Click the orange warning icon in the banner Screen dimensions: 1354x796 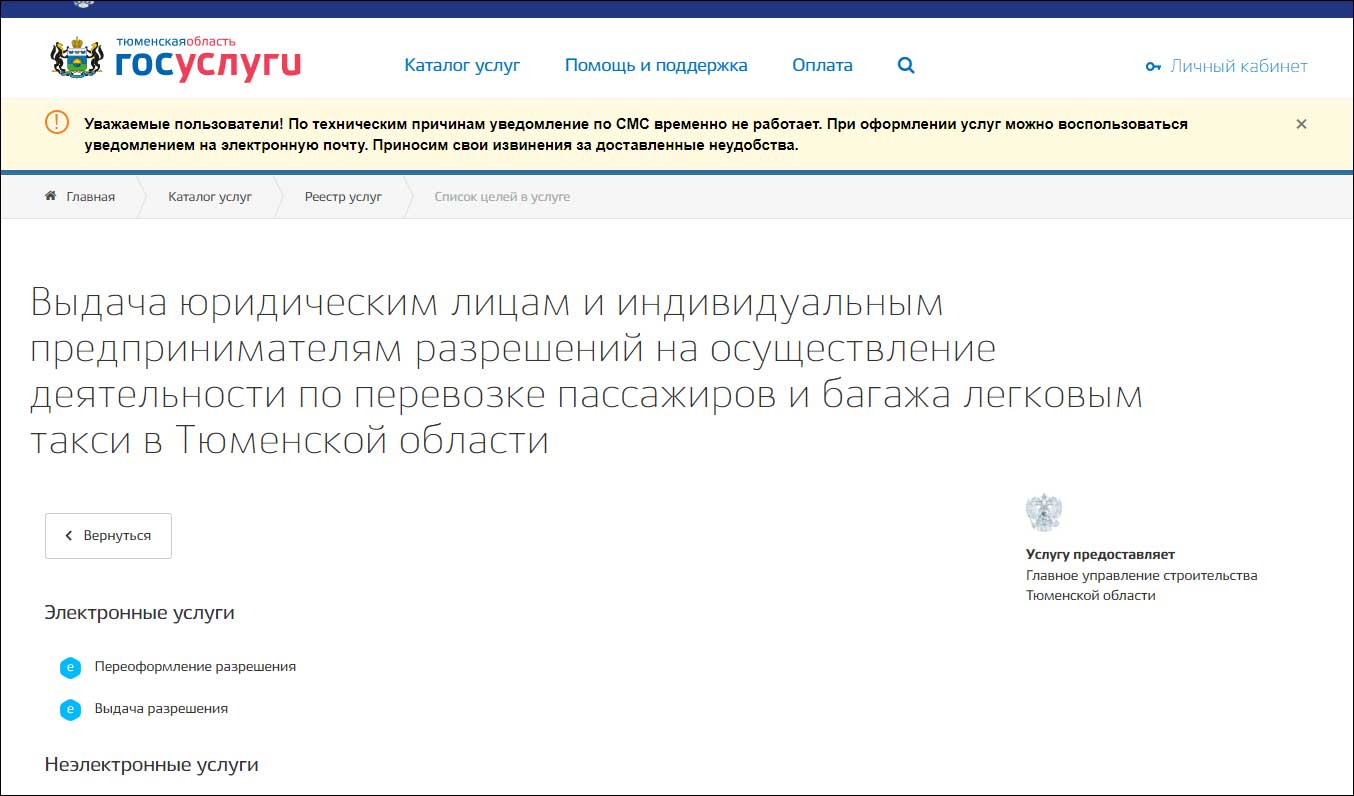[x=57, y=122]
